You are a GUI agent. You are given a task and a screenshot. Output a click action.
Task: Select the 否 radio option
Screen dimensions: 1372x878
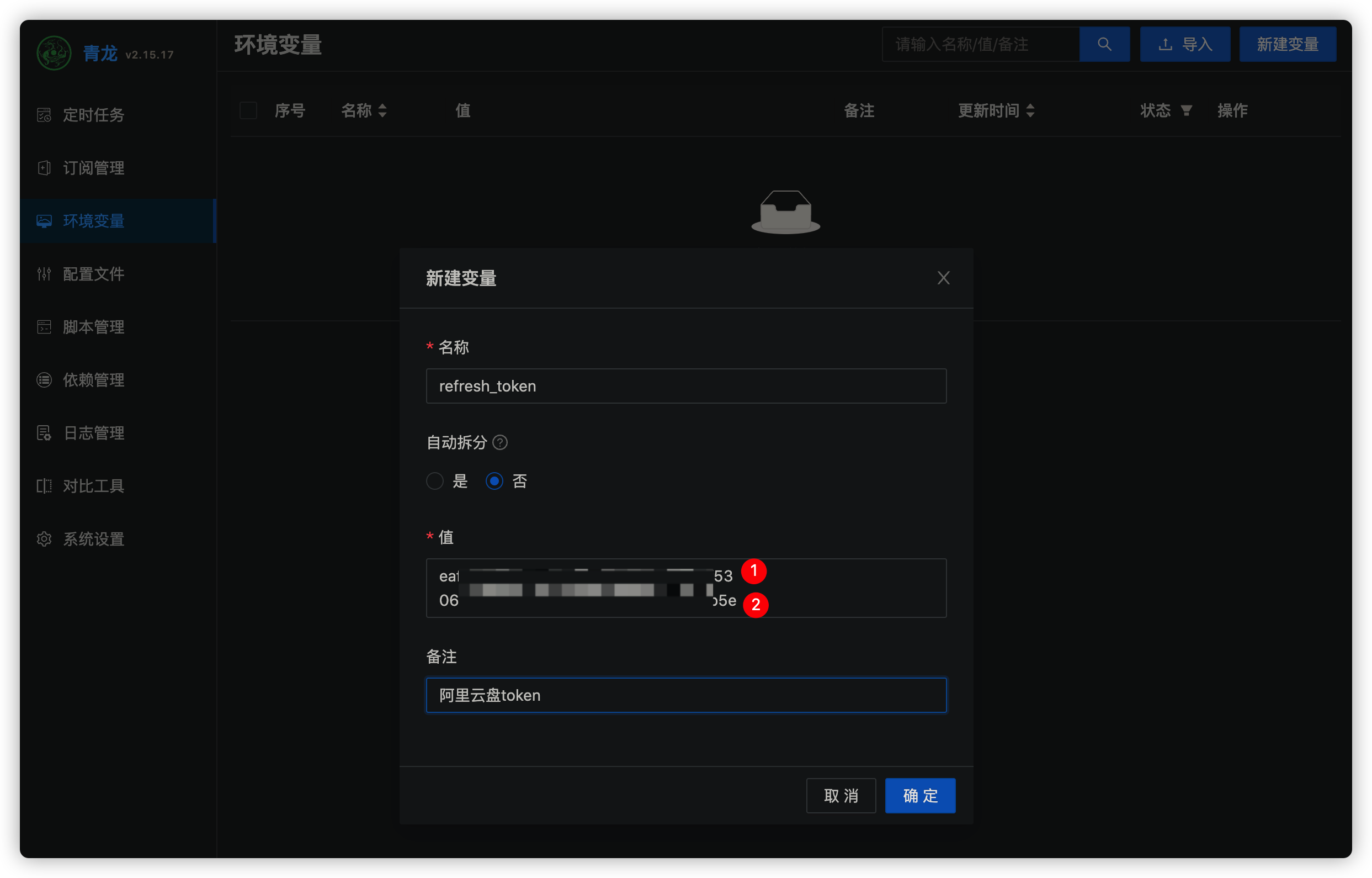point(494,481)
